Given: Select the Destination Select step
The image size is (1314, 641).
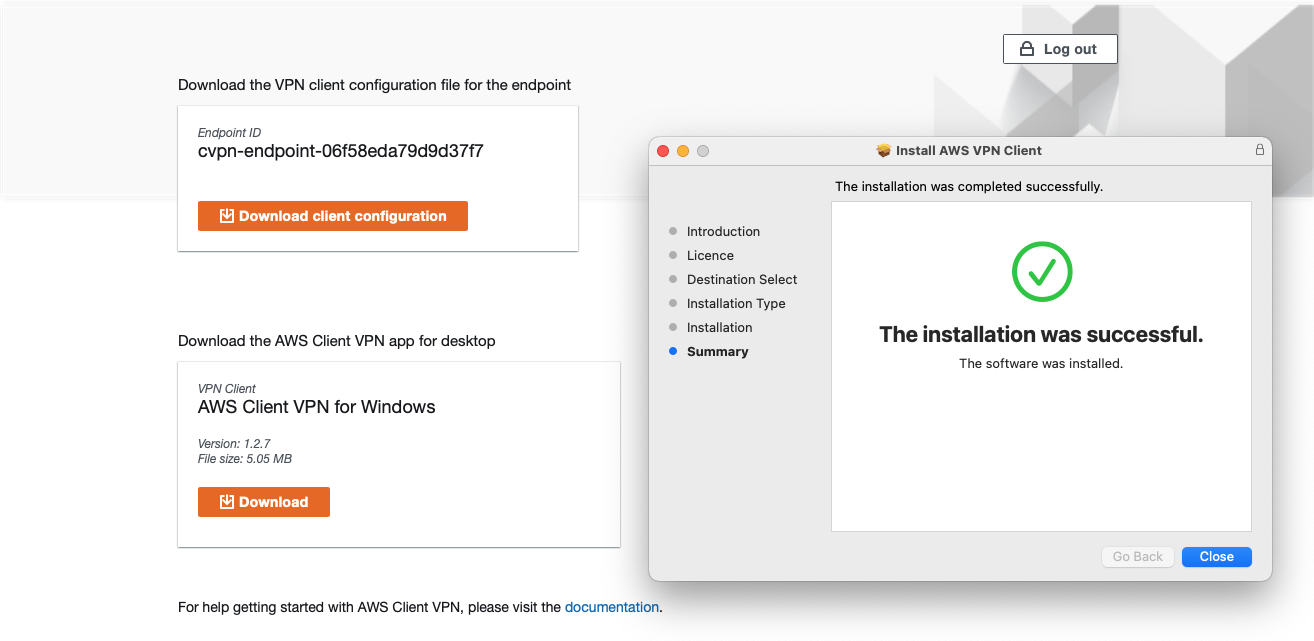Looking at the screenshot, I should (x=742, y=279).
